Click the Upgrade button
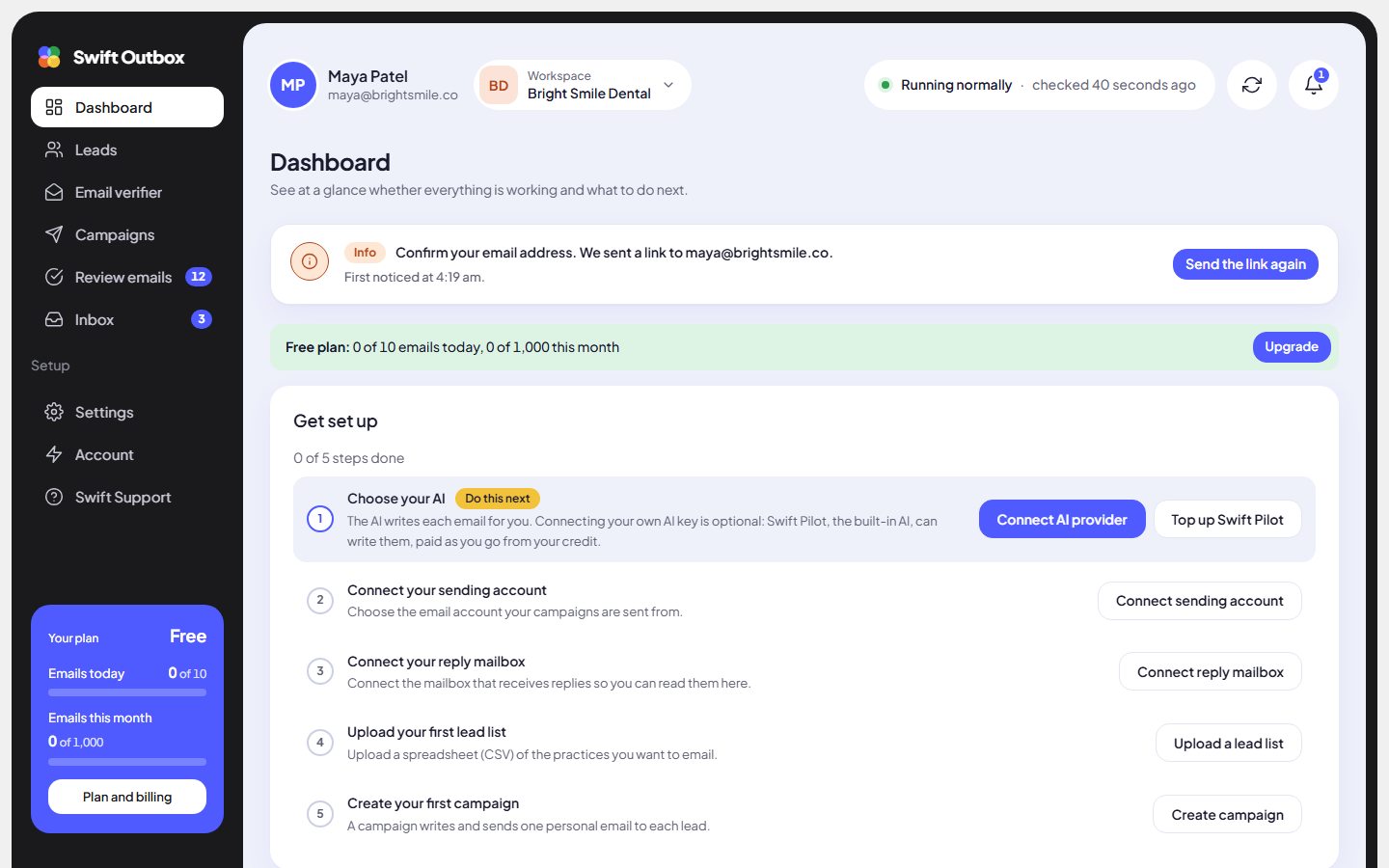 pyautogui.click(x=1292, y=347)
